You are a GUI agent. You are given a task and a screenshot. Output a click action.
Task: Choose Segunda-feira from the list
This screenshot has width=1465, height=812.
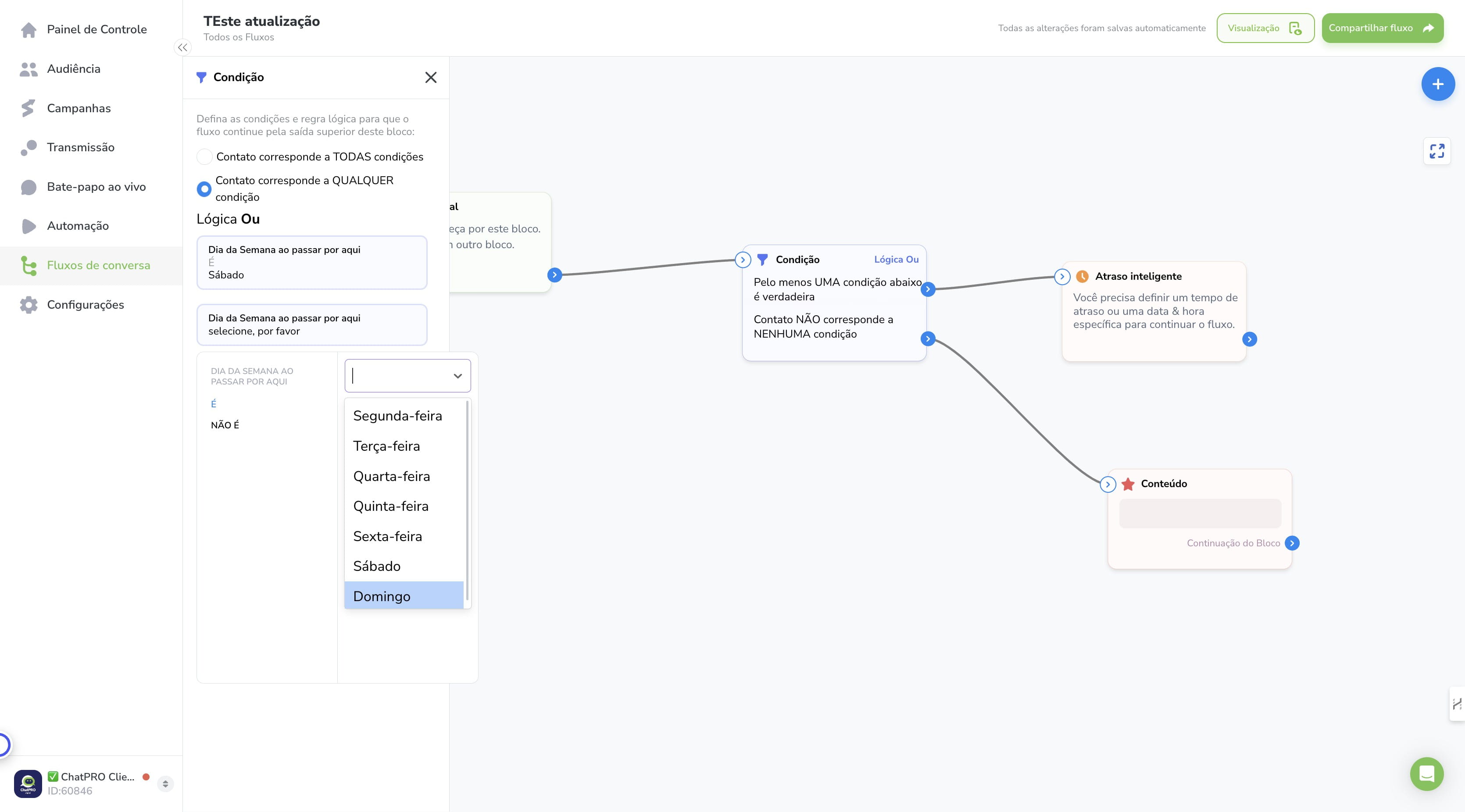click(x=404, y=416)
